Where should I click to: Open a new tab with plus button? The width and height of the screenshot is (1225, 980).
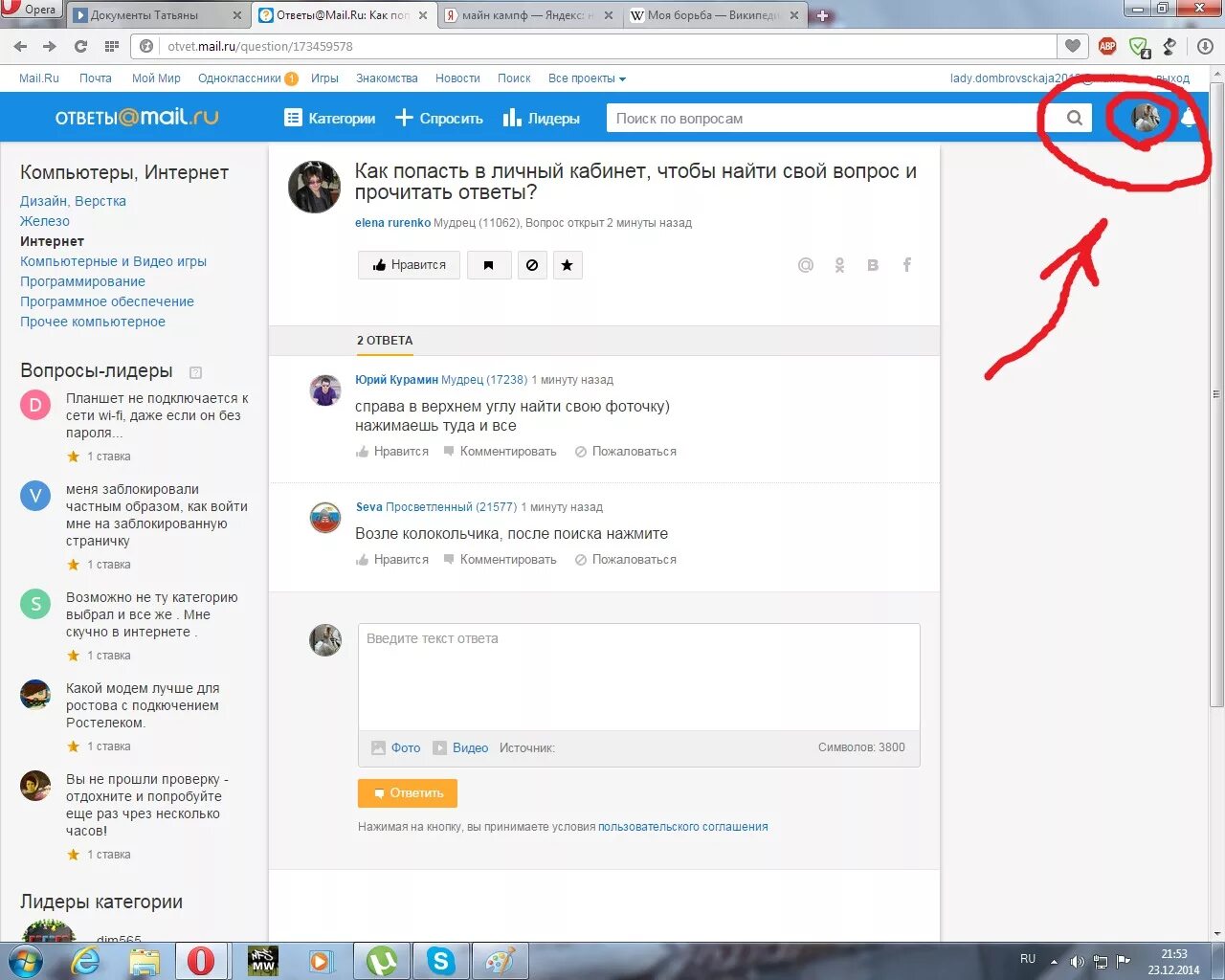click(x=822, y=15)
